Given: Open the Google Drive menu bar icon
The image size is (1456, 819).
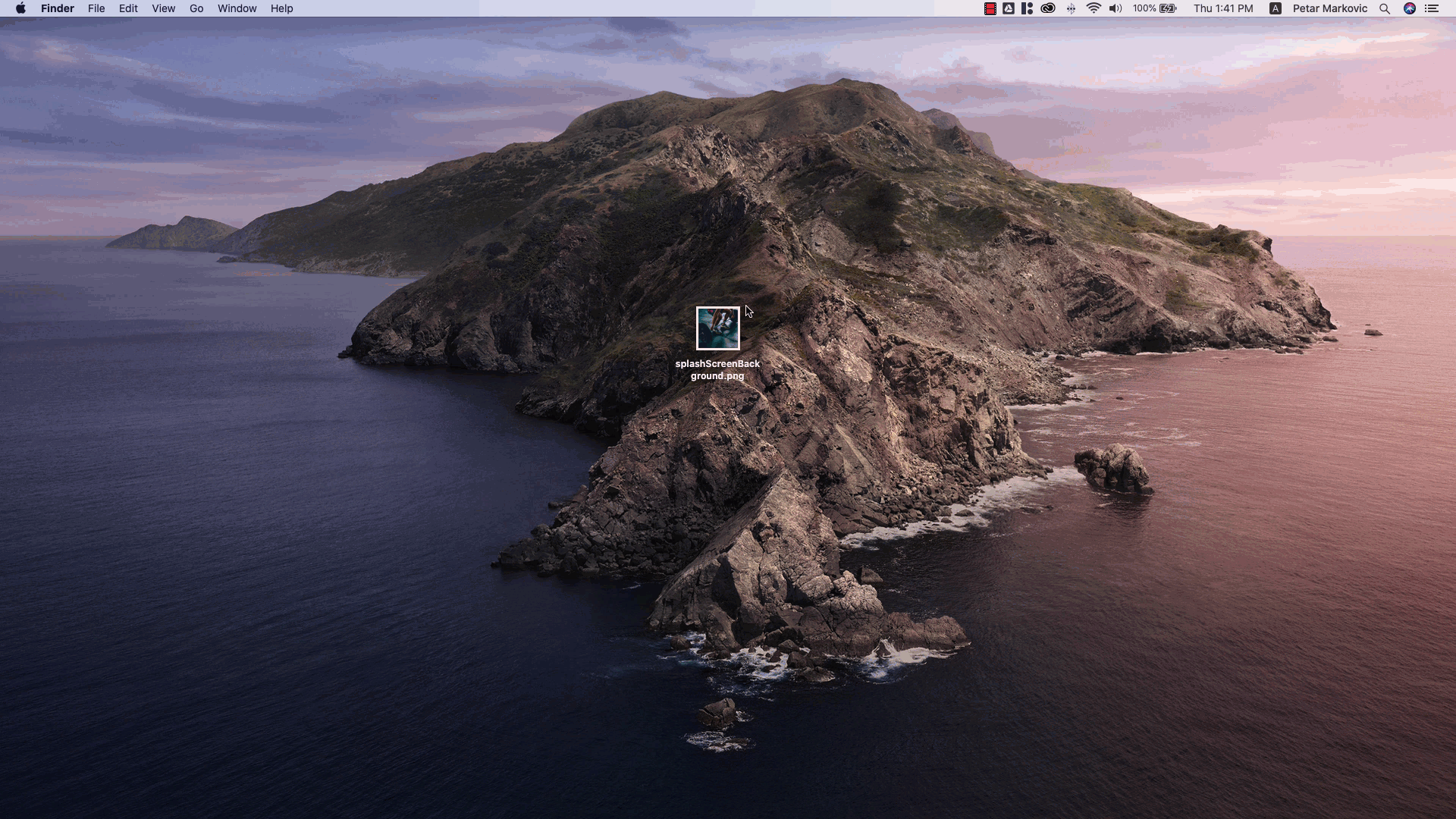Looking at the screenshot, I should (1009, 8).
